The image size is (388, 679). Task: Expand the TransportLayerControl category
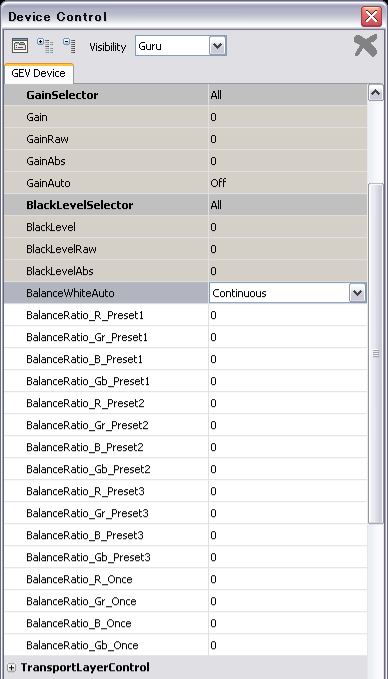click(x=12, y=668)
